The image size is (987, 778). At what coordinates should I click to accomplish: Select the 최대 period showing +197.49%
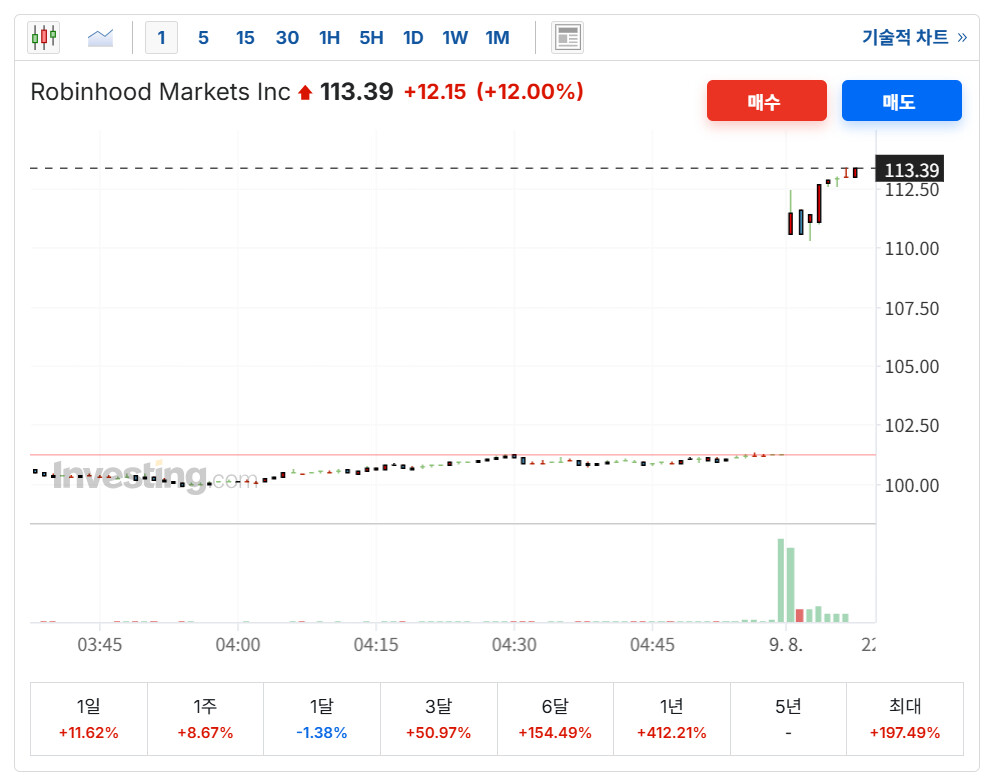click(905, 719)
